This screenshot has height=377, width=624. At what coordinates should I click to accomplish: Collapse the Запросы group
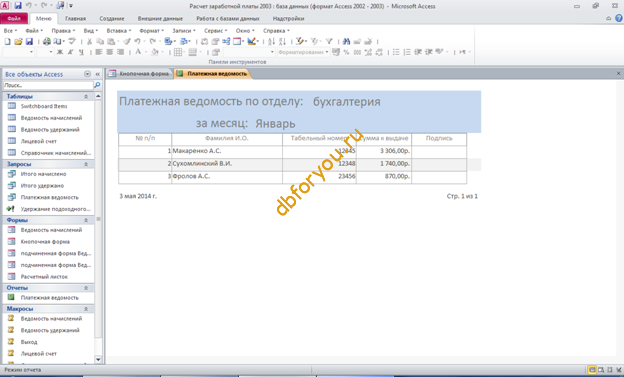[x=86, y=164]
